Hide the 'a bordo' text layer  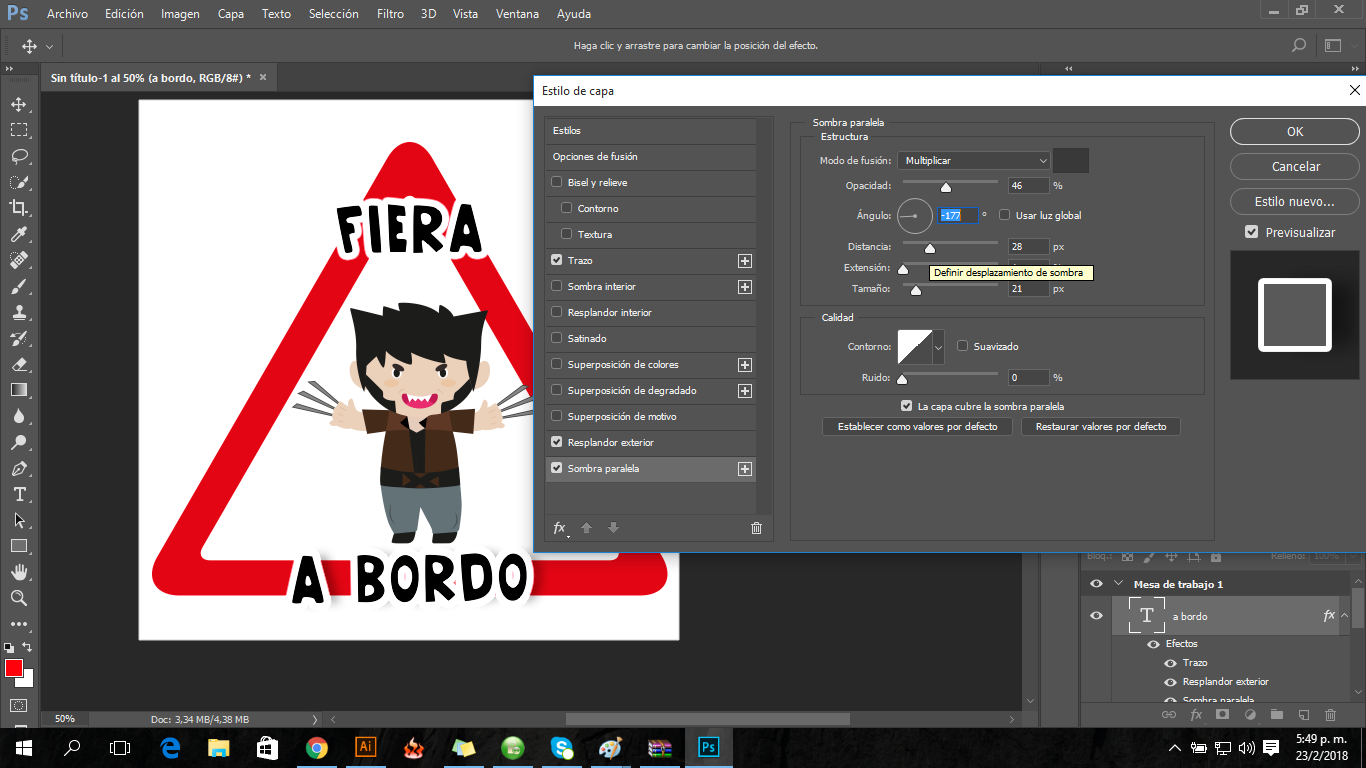[x=1096, y=616]
